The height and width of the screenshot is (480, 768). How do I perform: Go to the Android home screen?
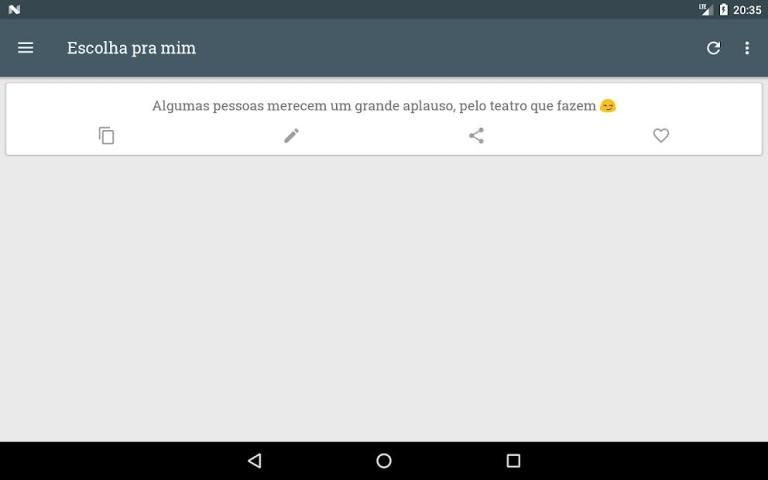tap(384, 460)
